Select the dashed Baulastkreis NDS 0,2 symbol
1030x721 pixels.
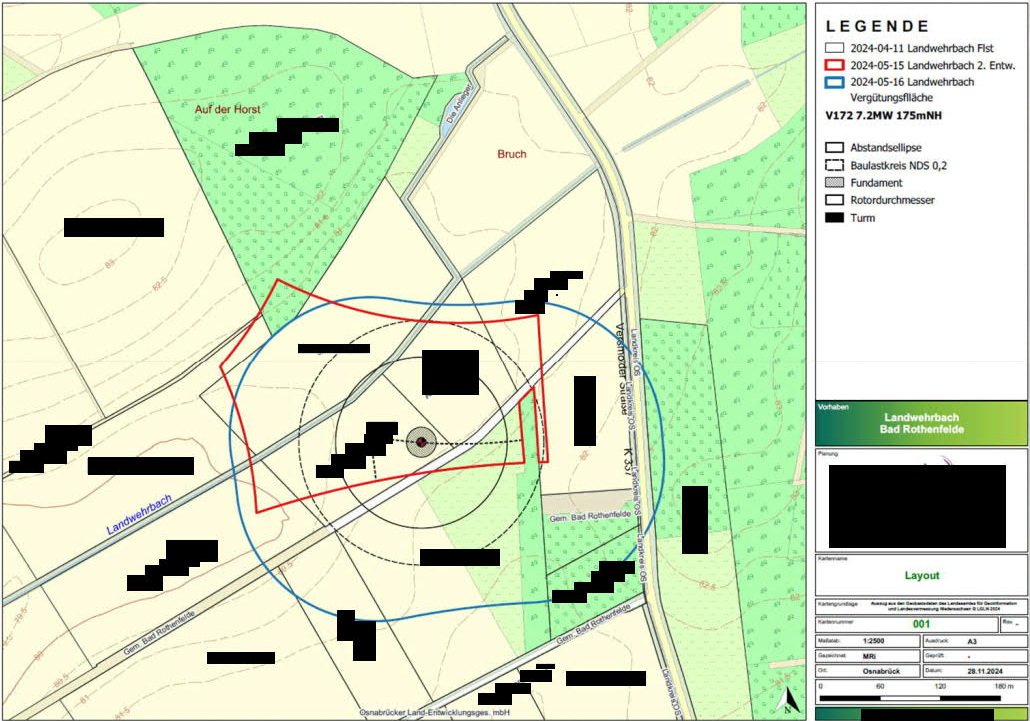(834, 165)
